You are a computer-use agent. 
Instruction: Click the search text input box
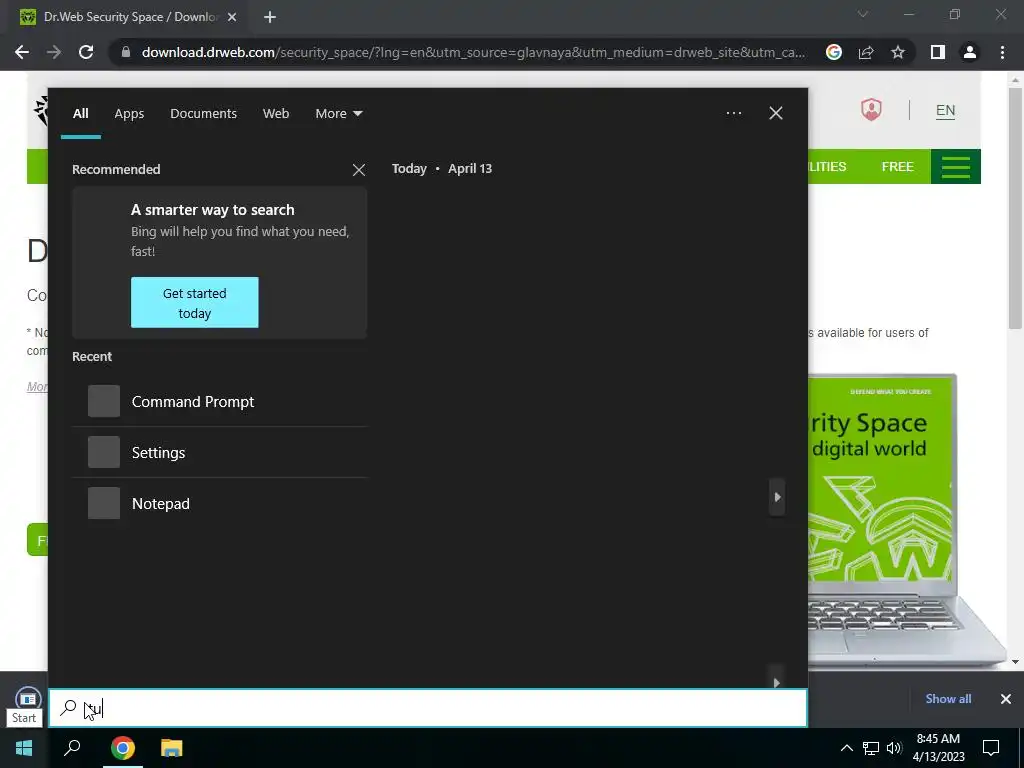point(428,708)
